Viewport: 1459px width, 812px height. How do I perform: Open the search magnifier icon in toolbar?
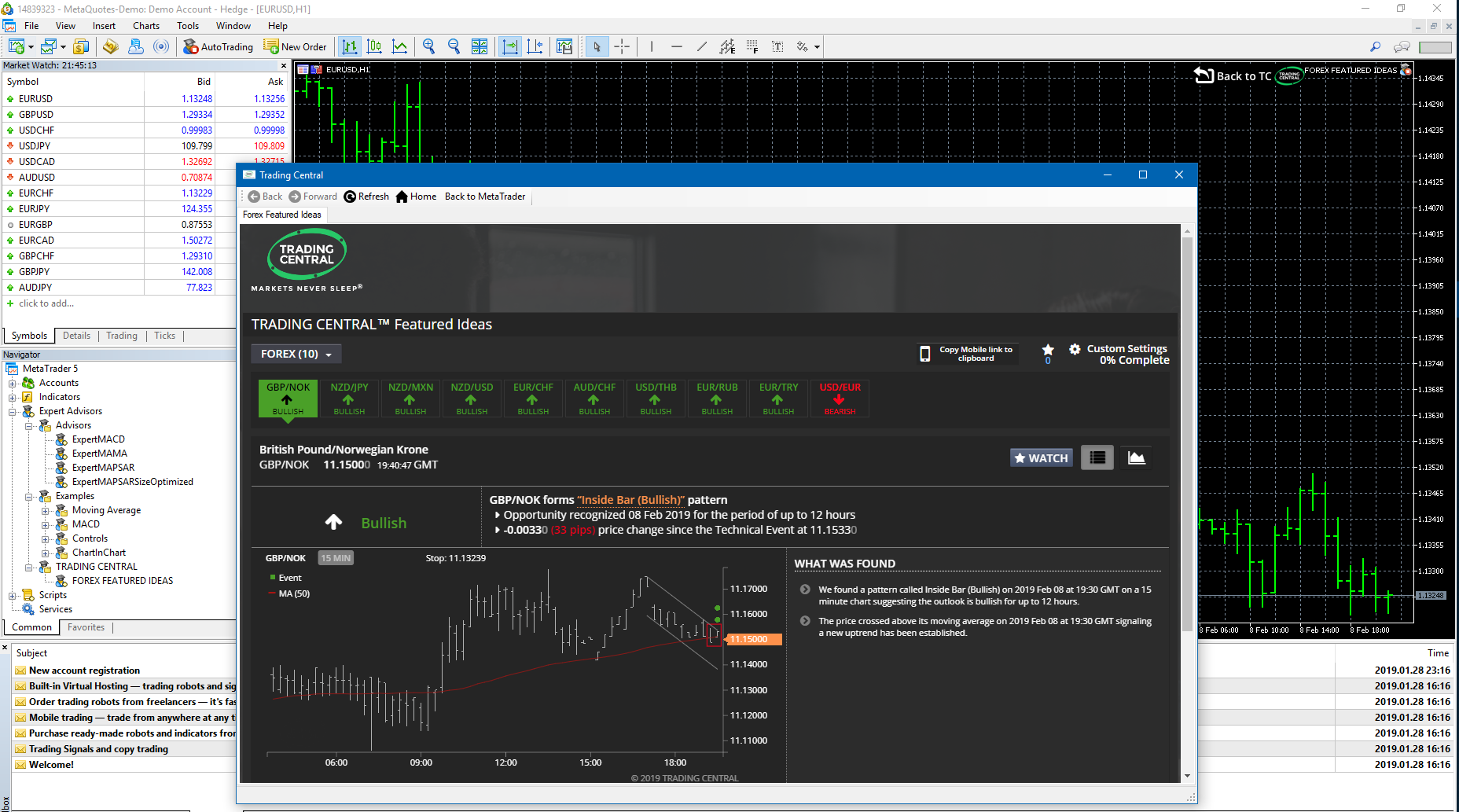click(1375, 47)
